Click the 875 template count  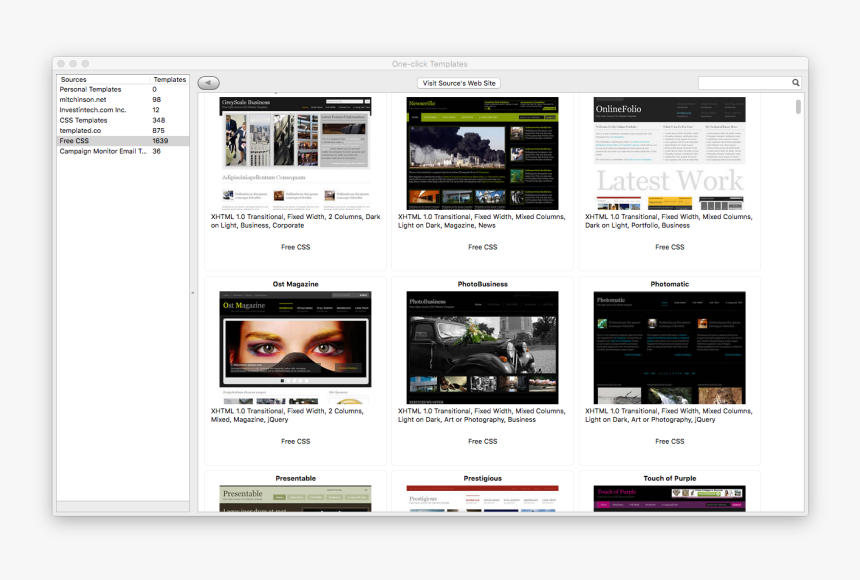point(159,131)
